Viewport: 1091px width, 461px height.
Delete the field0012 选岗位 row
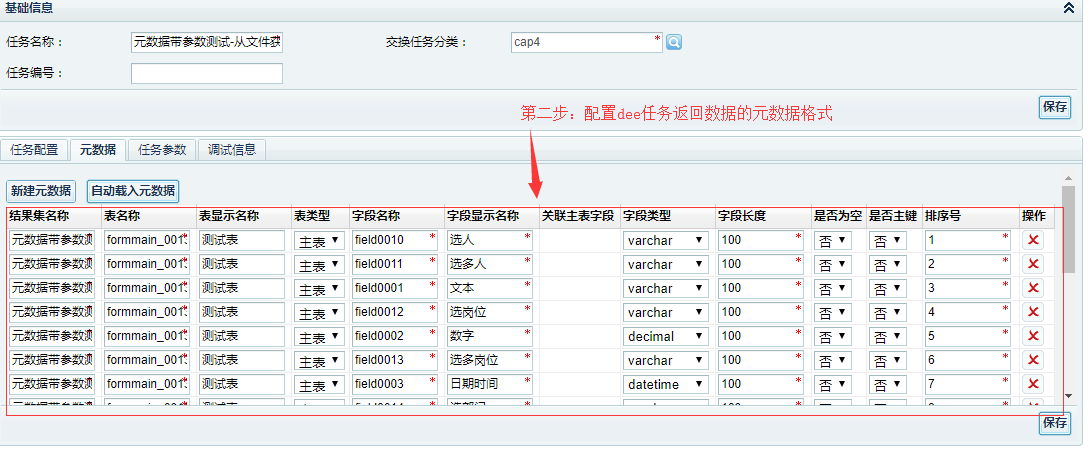click(x=1033, y=312)
